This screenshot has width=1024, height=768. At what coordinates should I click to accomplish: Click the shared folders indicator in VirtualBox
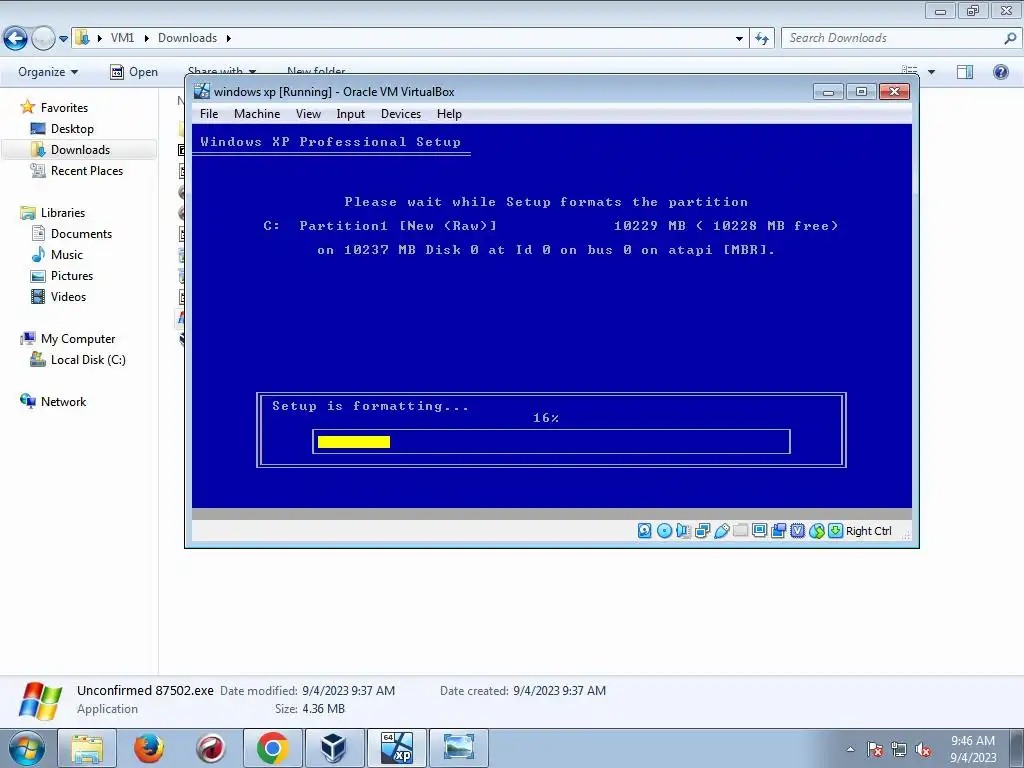[741, 531]
